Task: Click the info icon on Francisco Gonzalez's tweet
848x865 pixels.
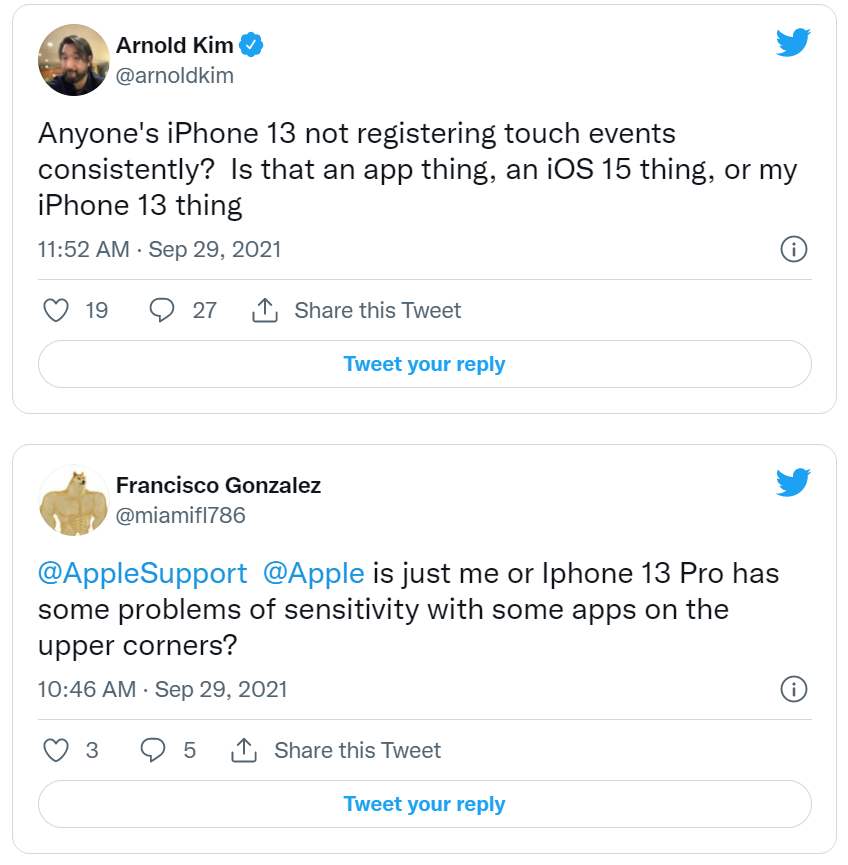Action: tap(793, 689)
